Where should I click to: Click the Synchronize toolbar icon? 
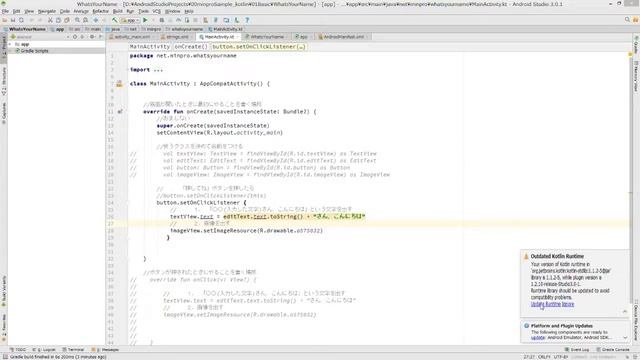[x=21, y=20]
